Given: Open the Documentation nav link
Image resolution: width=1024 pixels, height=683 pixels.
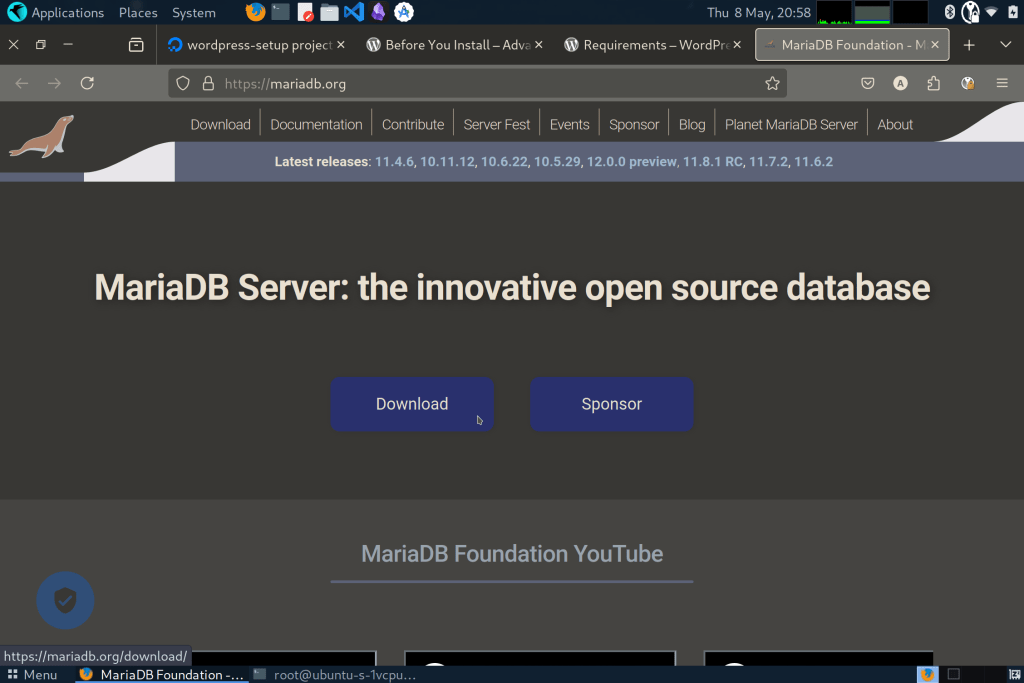Looking at the screenshot, I should click(x=316, y=124).
